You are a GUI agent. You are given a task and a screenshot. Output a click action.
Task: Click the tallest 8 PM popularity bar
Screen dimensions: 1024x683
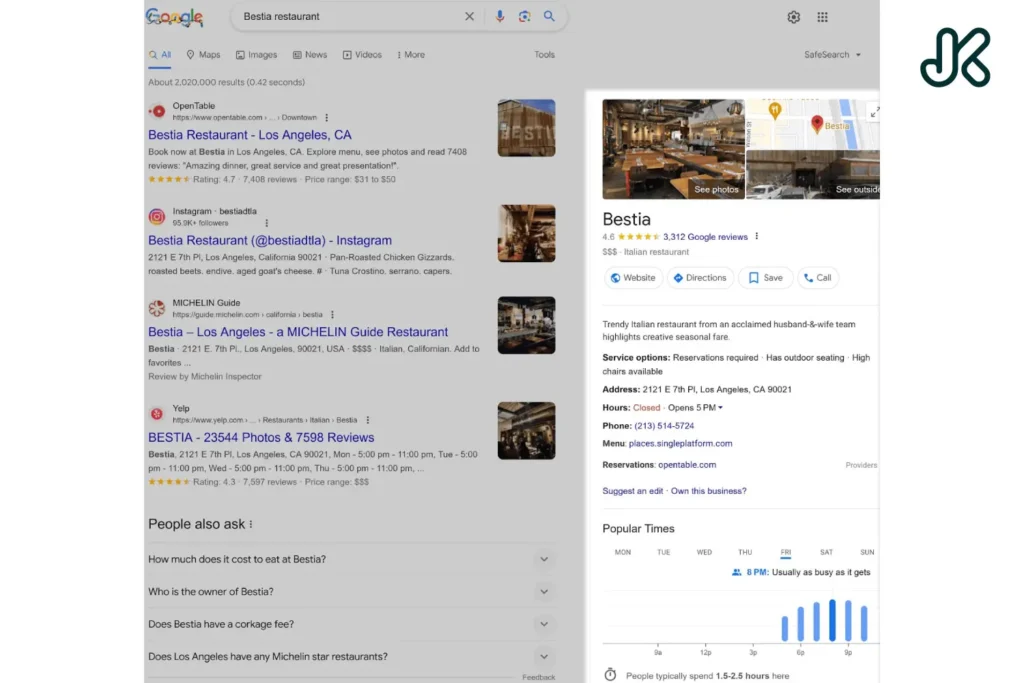point(832,620)
